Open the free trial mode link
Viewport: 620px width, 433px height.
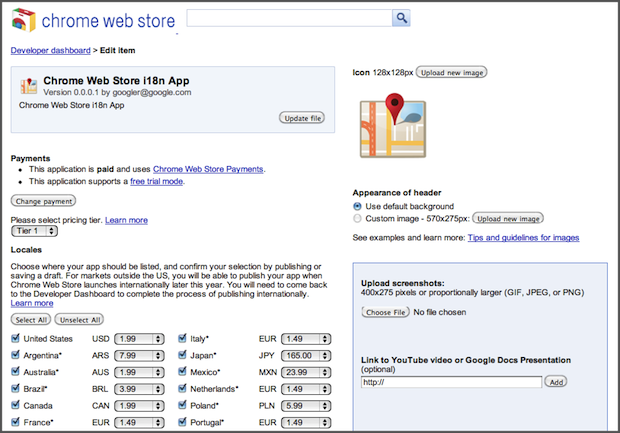point(157,182)
